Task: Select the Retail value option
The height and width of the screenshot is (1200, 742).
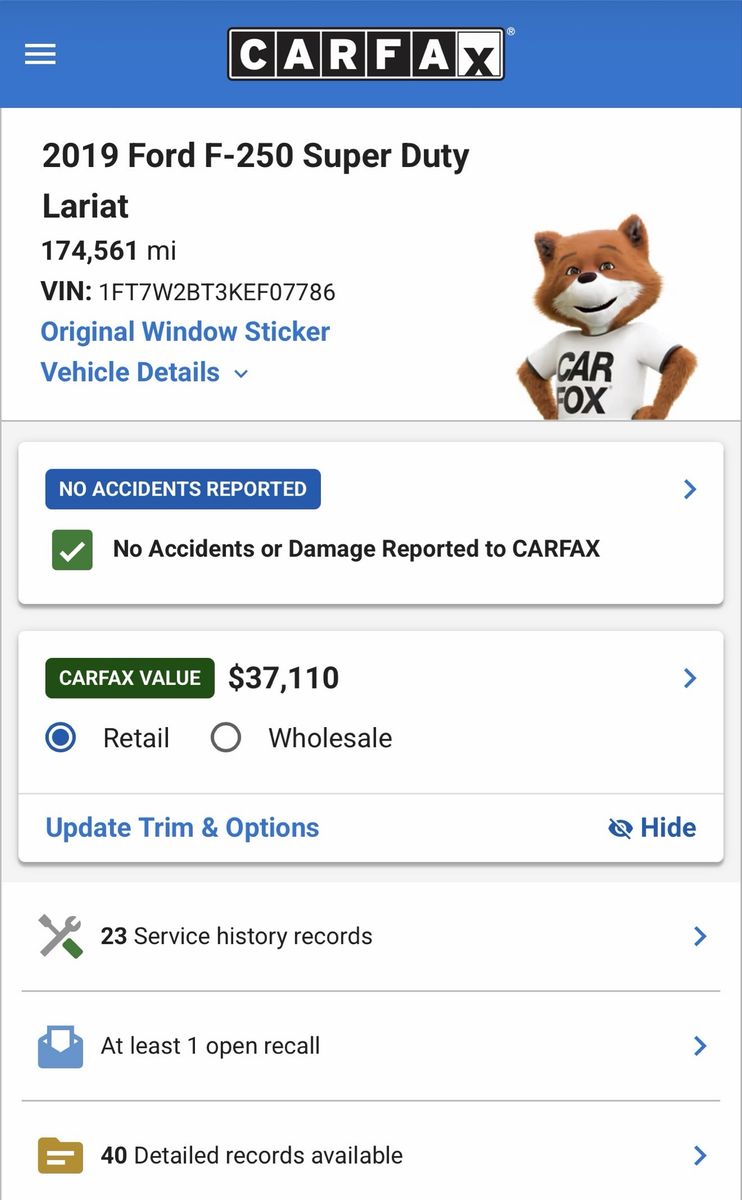Action: (x=61, y=738)
